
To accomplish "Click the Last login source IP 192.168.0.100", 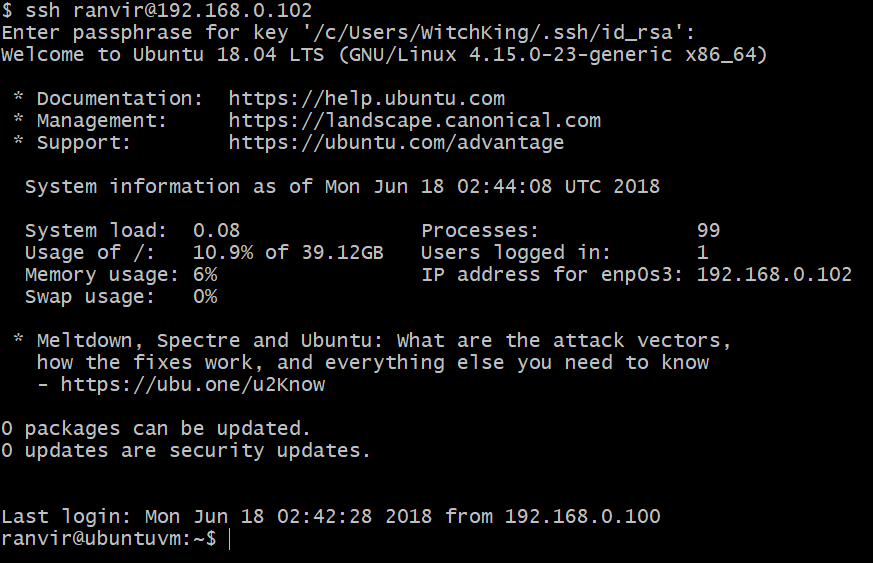I will (582, 517).
